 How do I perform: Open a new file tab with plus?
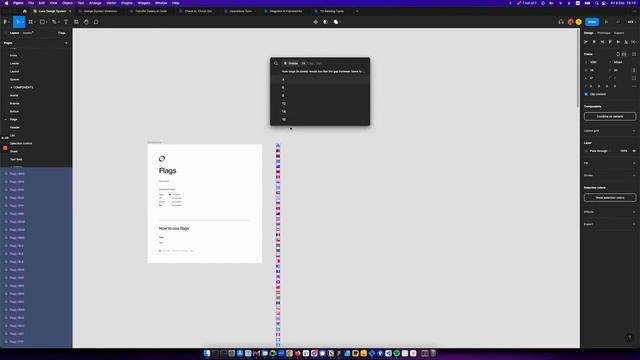pos(357,11)
